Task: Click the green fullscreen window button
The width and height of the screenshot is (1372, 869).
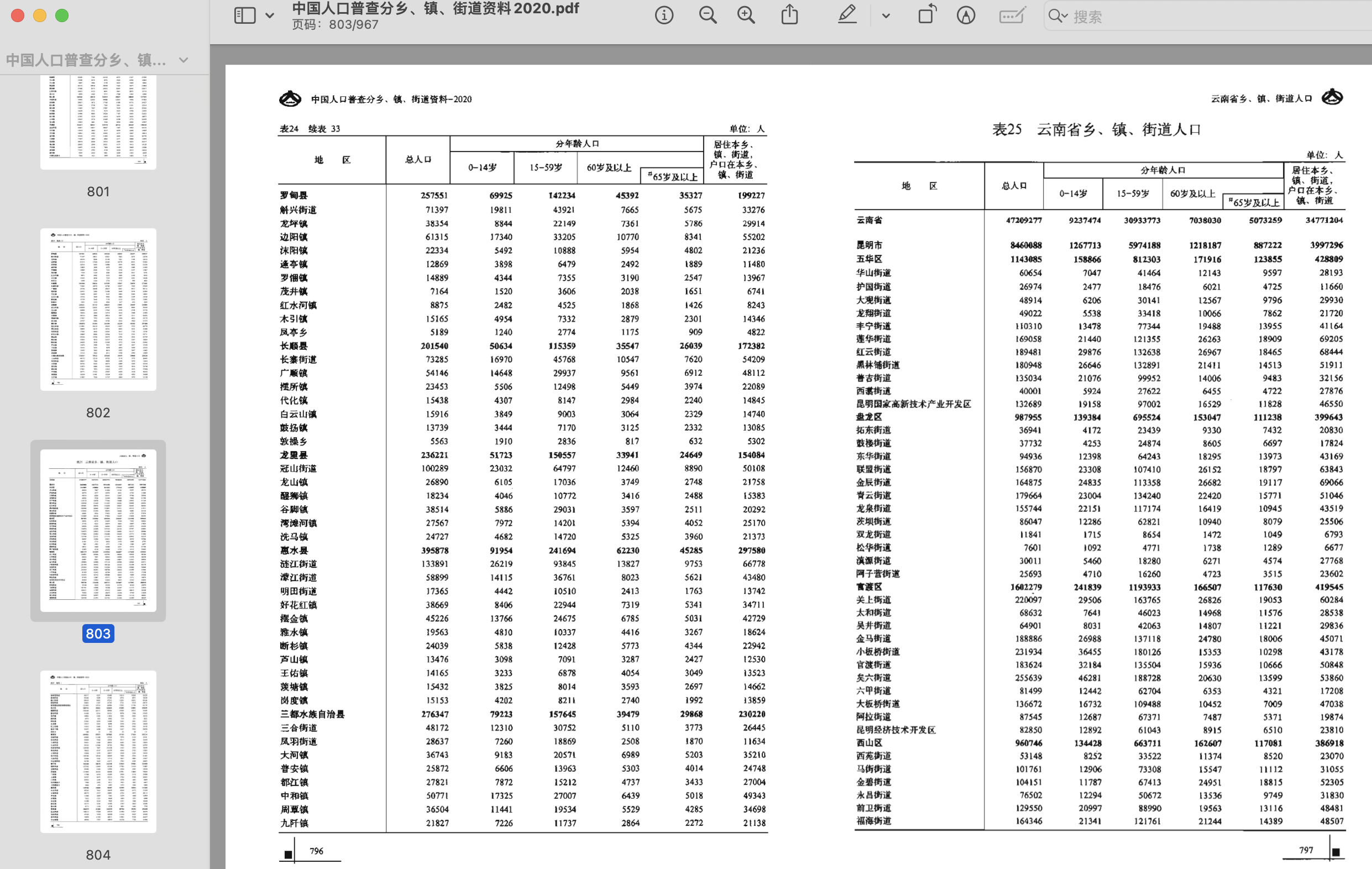Action: click(x=62, y=15)
